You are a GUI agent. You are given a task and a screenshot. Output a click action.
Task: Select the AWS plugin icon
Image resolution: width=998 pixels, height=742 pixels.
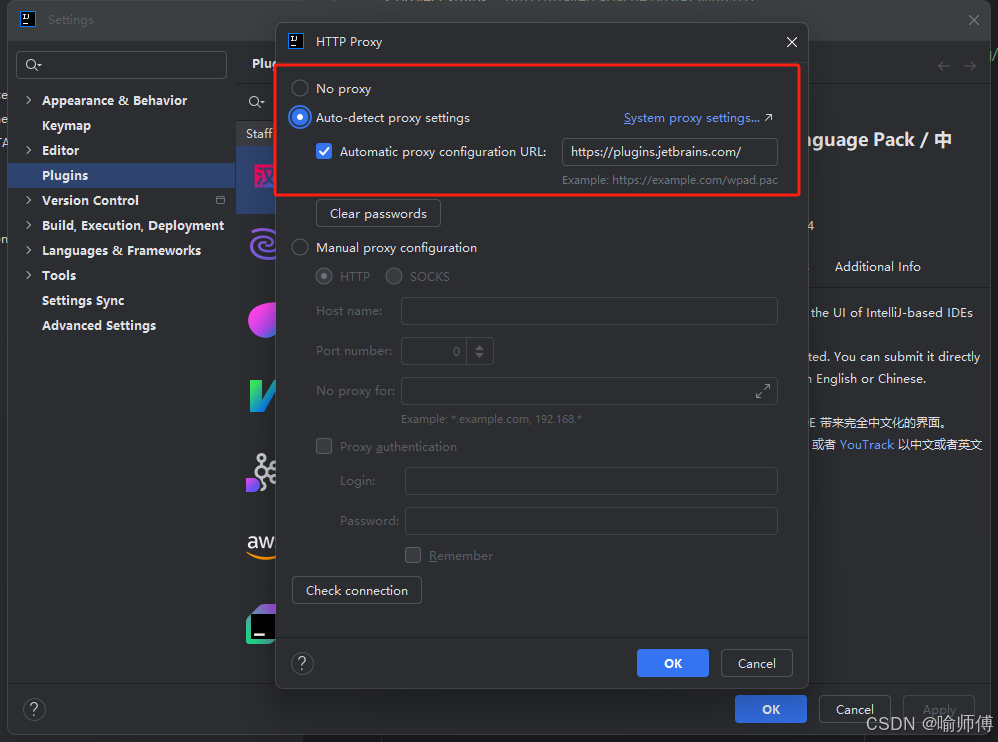click(261, 545)
